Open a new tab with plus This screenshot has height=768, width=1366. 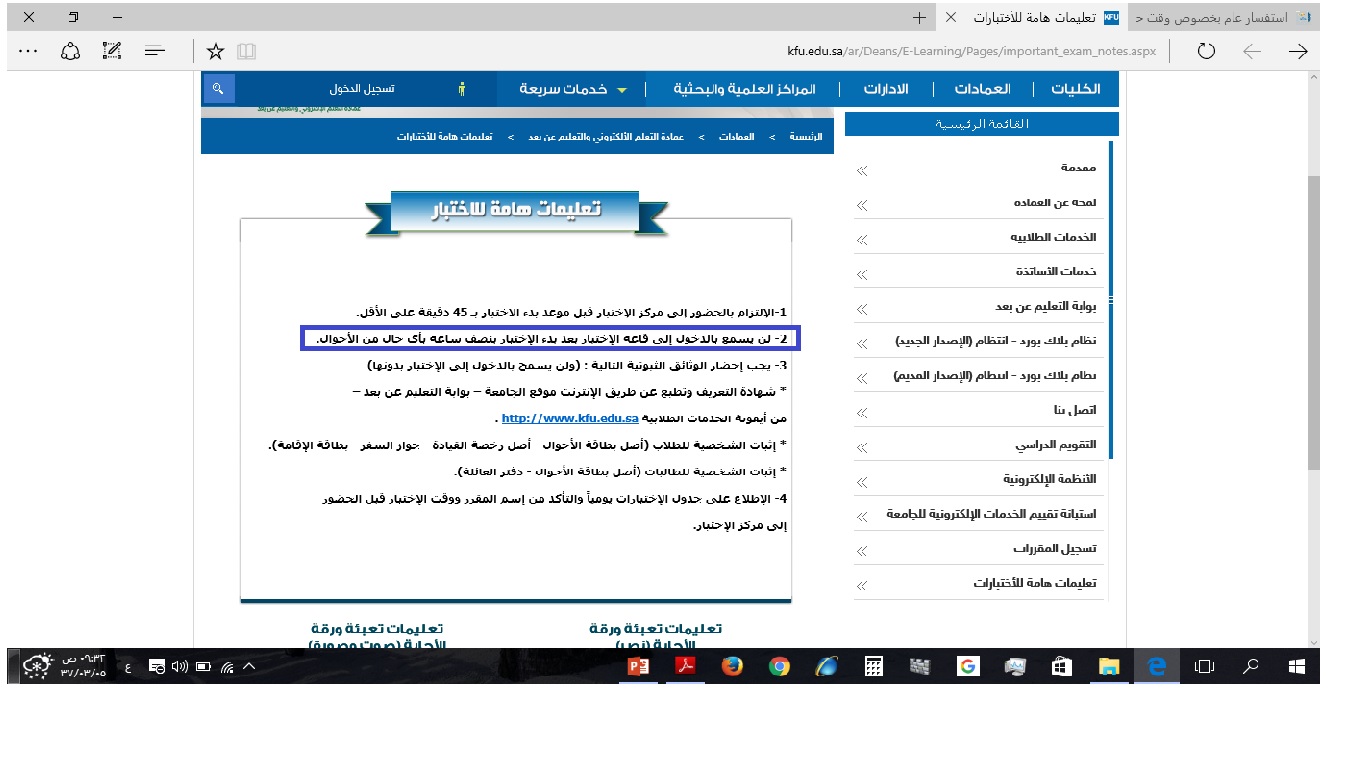click(x=920, y=18)
